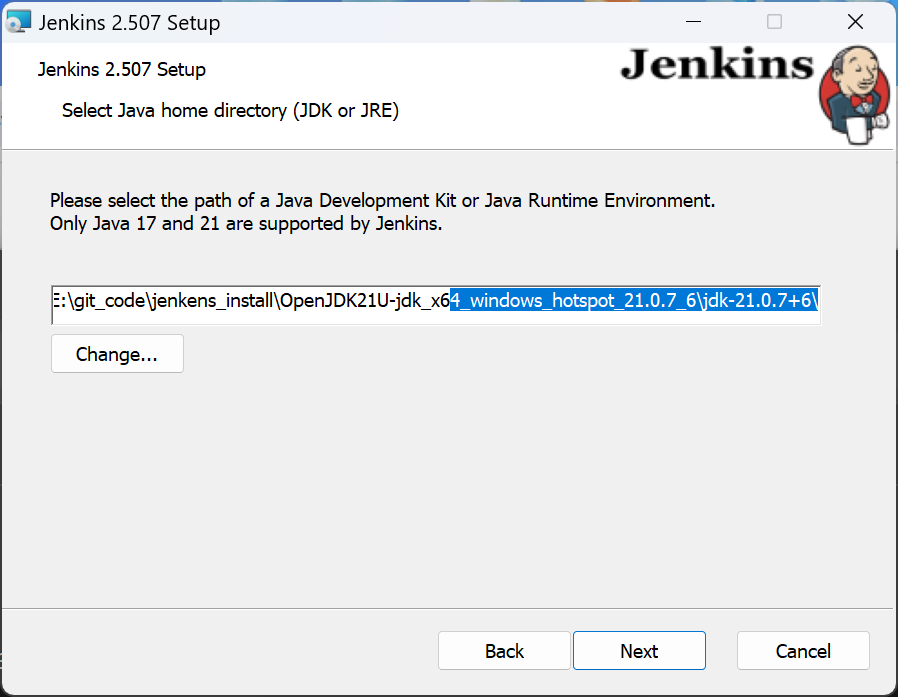Cancel the Jenkins installation
Viewport: 898px width, 697px height.
click(x=803, y=650)
